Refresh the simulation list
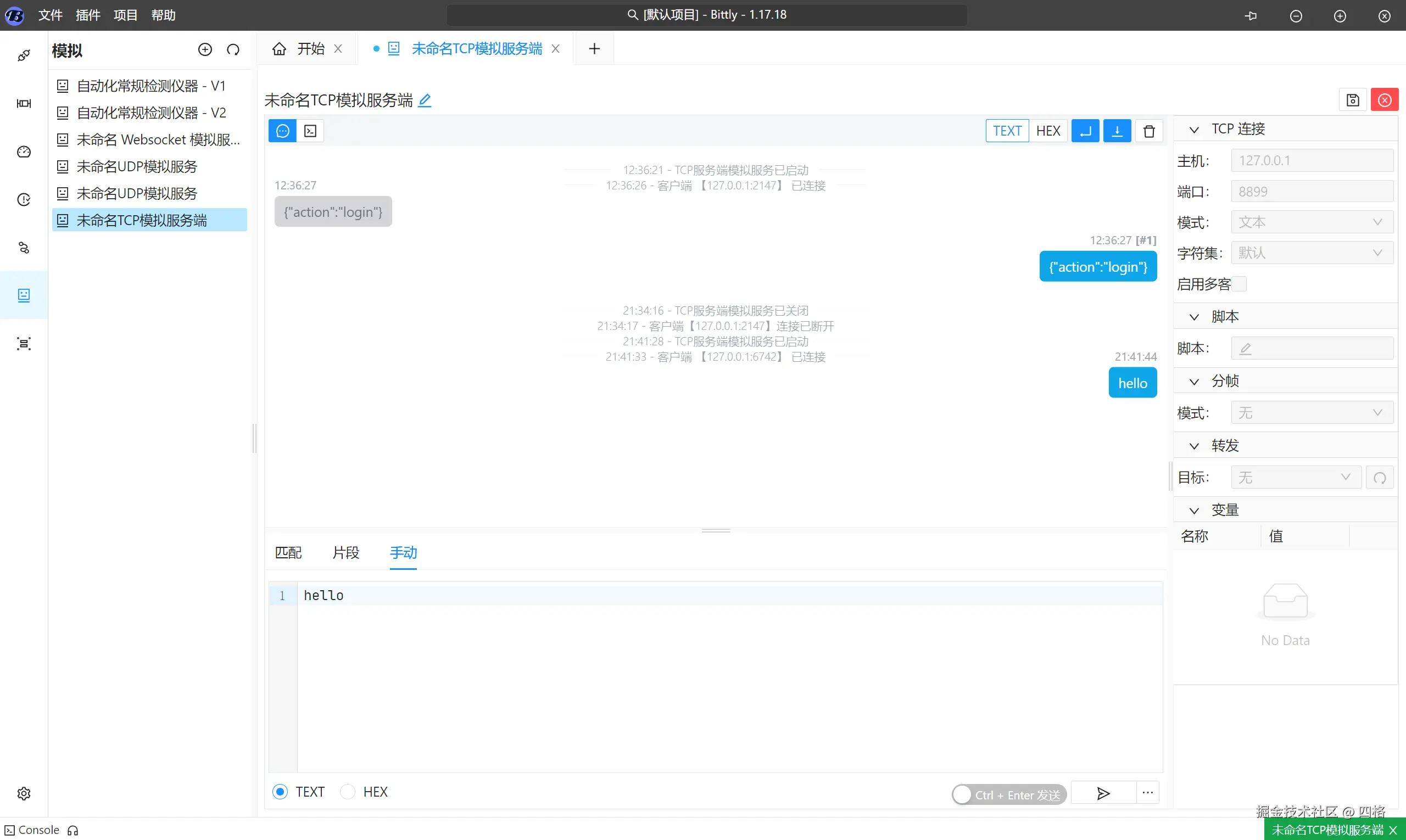1406x840 pixels. 233,50
